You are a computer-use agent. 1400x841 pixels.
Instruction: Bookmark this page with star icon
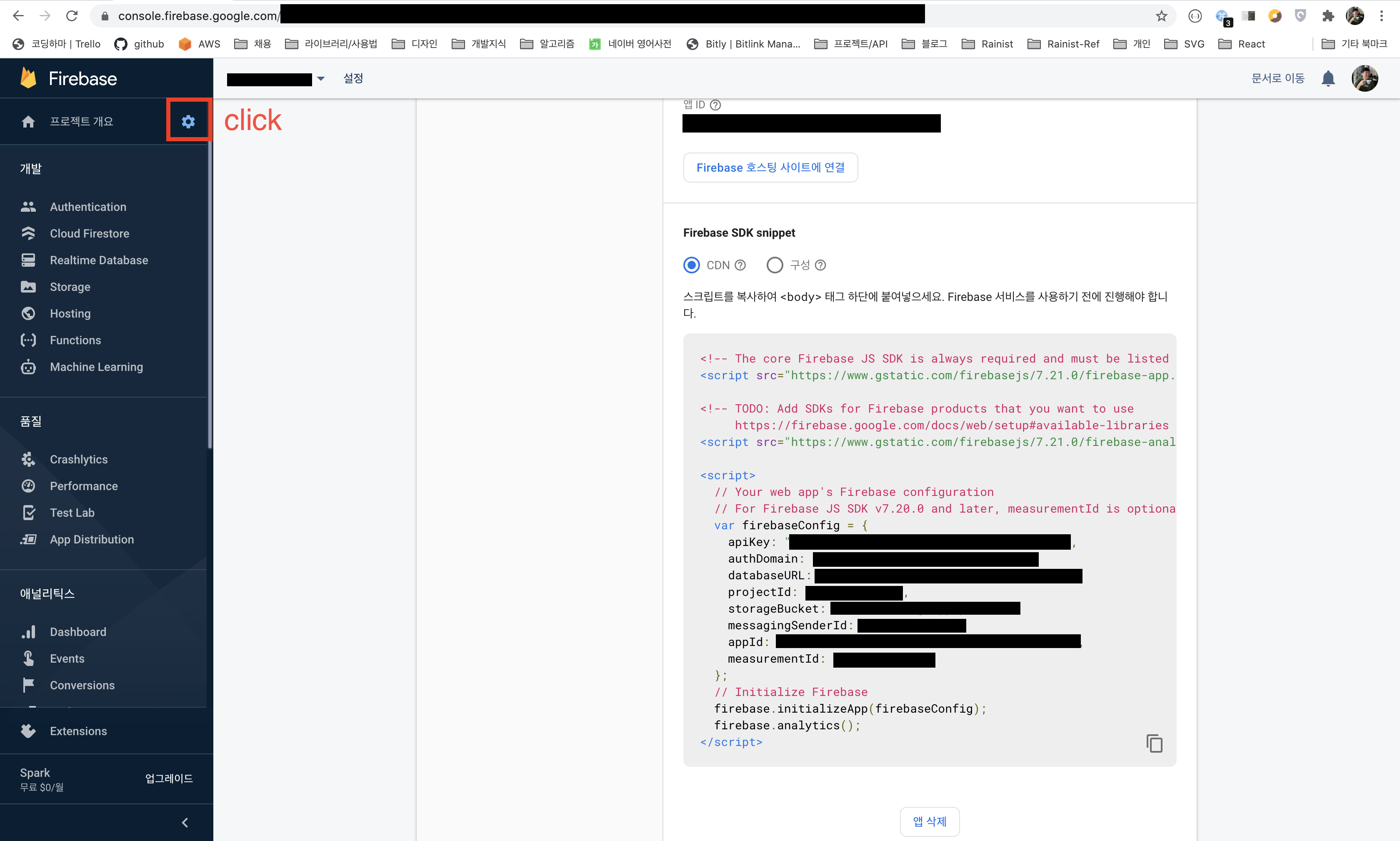1162,16
